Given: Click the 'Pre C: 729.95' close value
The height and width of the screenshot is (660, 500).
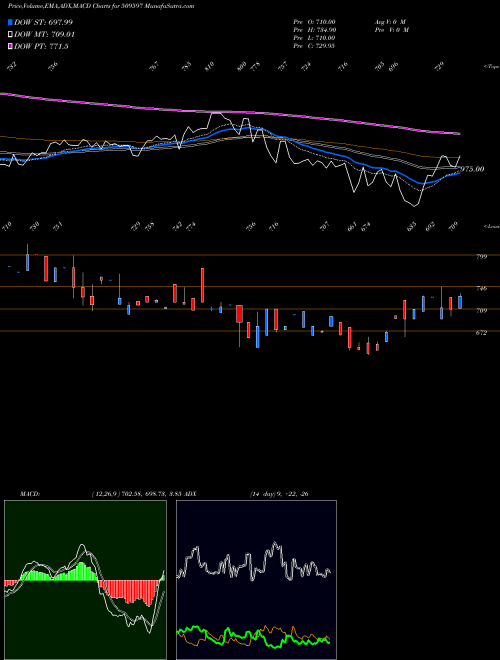Looking at the screenshot, I should coord(314,46).
